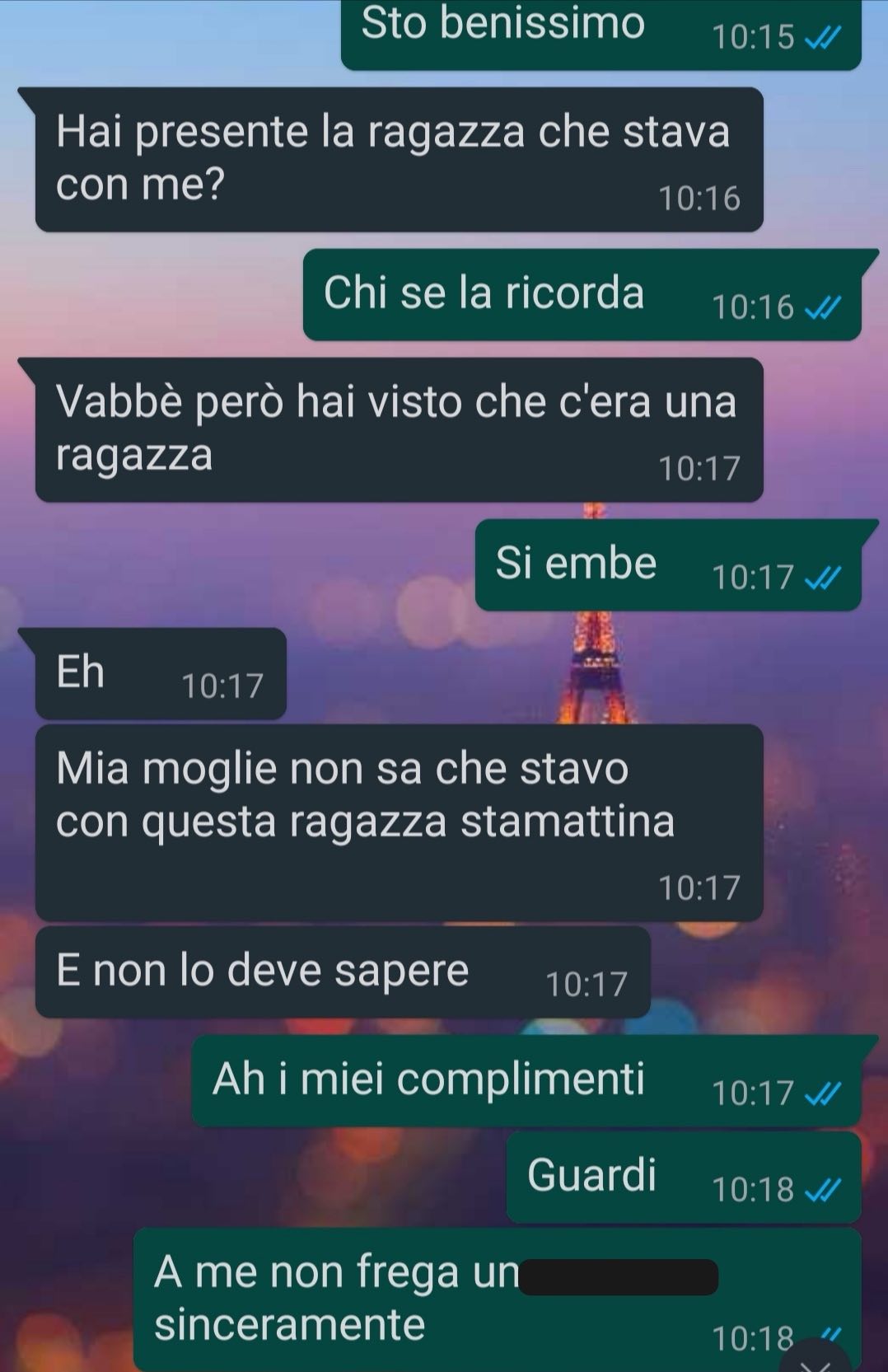Click the 10:16 timestamp on incoming message
888x1372 pixels.
[699, 199]
